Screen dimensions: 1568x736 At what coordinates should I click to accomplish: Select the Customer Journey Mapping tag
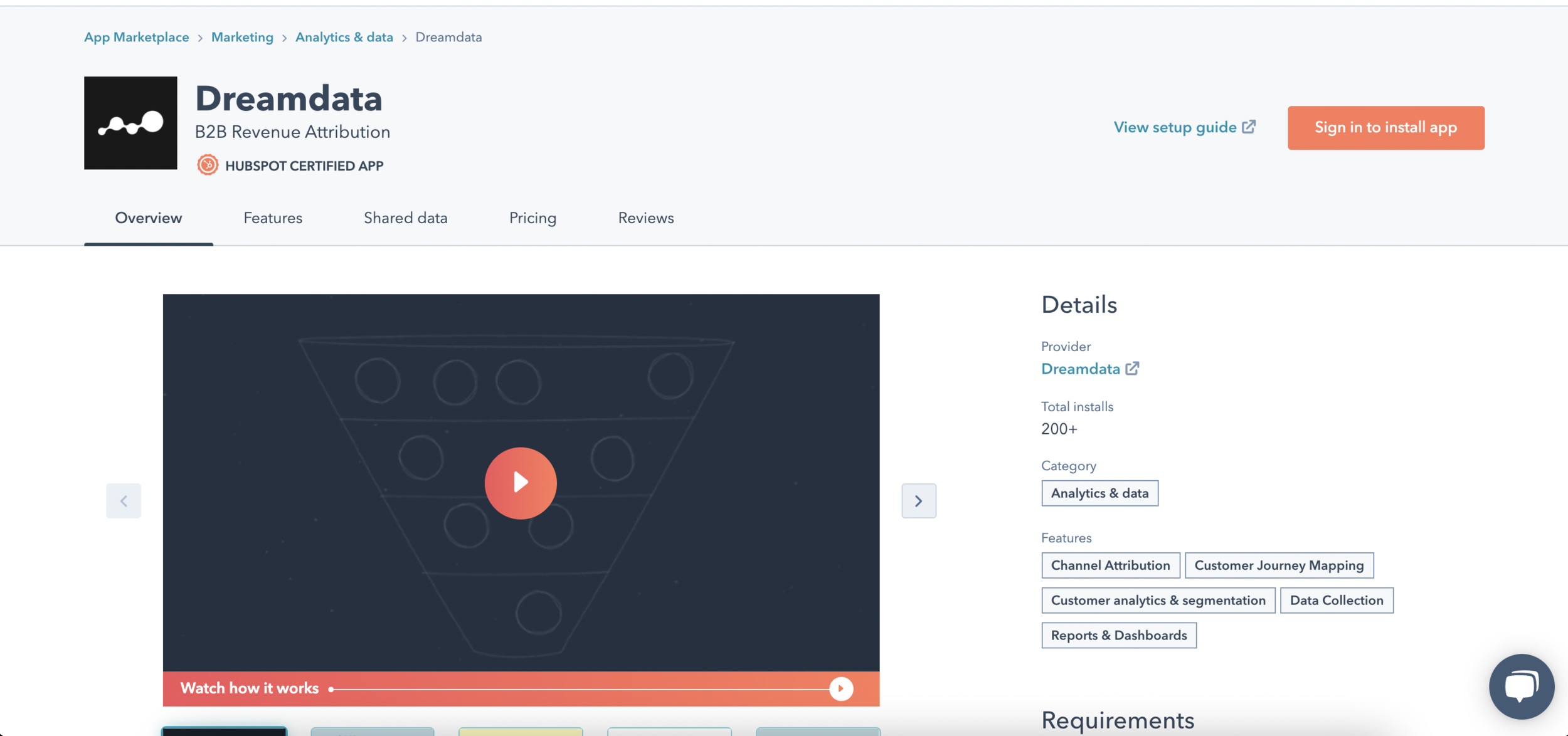pos(1279,565)
